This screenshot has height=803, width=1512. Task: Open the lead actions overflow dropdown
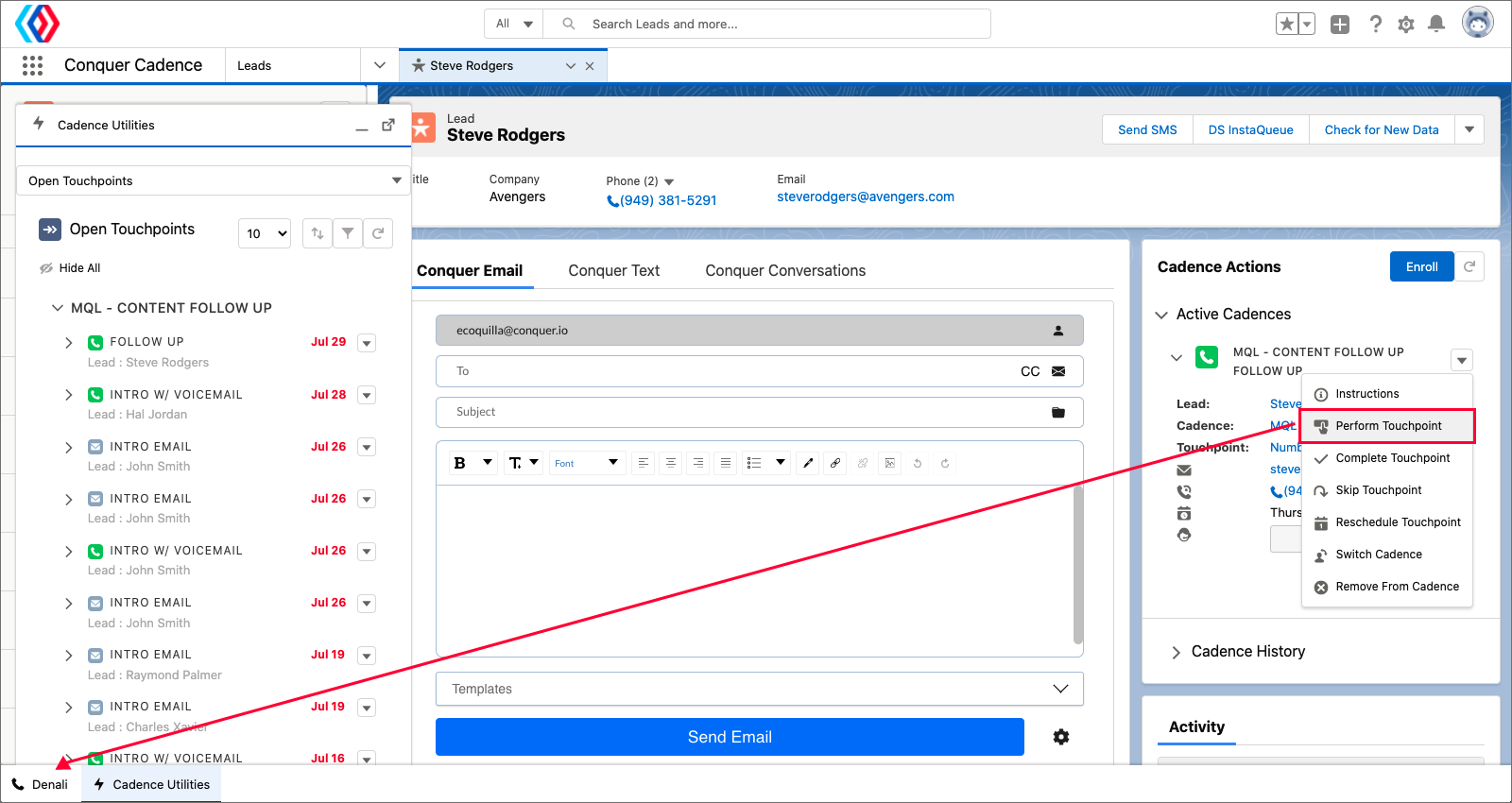coord(1469,129)
